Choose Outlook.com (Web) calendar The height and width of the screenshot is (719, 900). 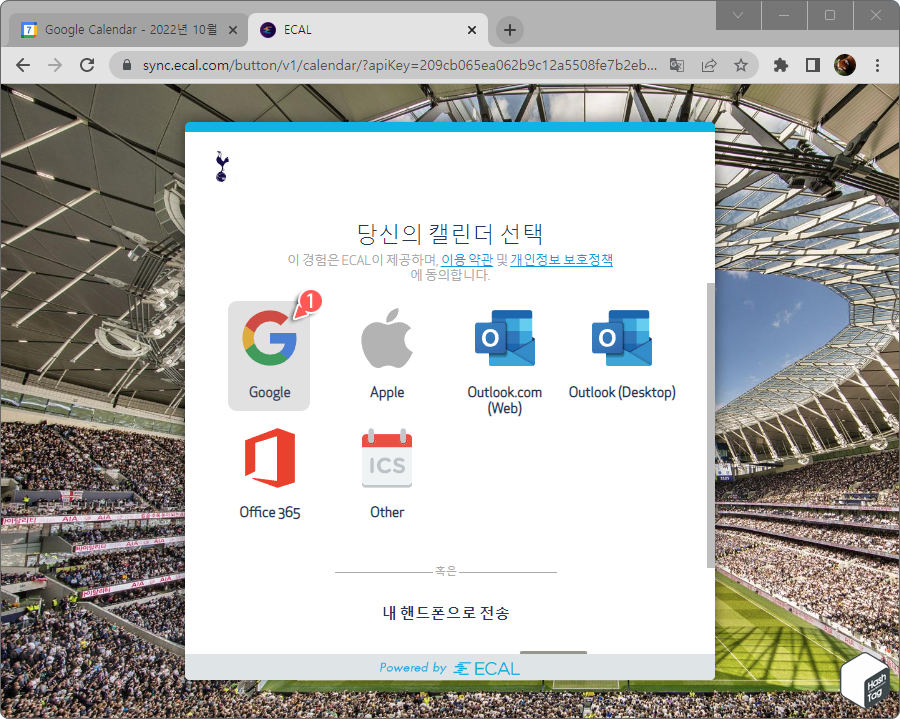point(504,337)
